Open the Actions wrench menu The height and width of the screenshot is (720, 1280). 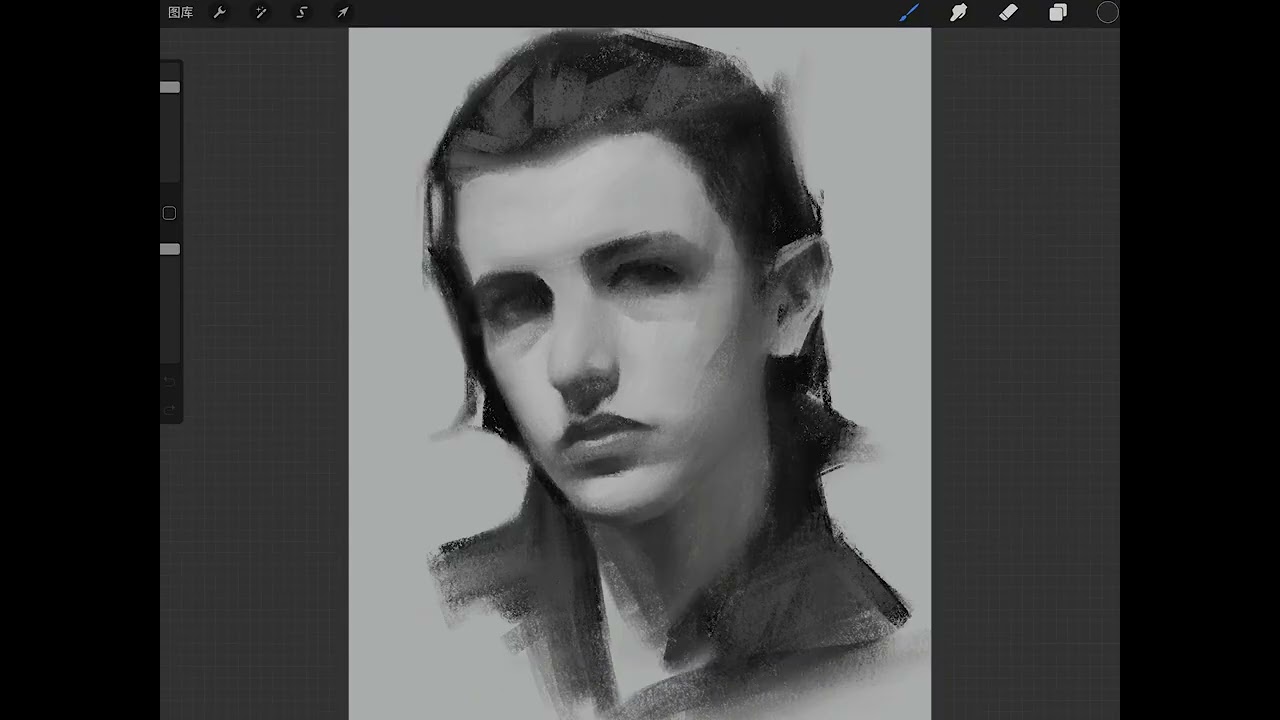click(220, 13)
